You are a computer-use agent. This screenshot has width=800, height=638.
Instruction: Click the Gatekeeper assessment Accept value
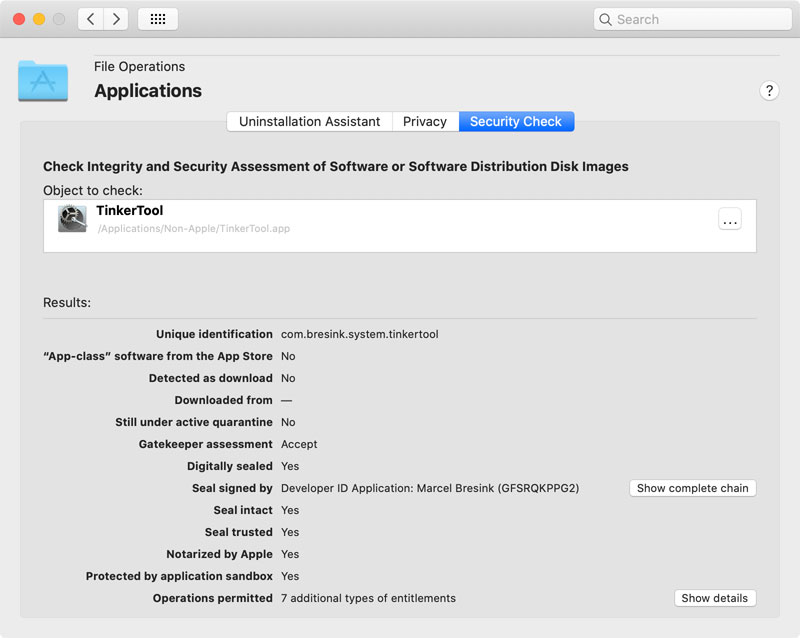click(299, 444)
